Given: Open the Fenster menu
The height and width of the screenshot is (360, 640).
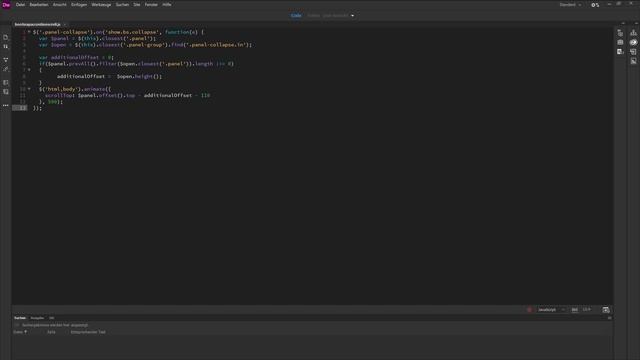Looking at the screenshot, I should 151,4.
